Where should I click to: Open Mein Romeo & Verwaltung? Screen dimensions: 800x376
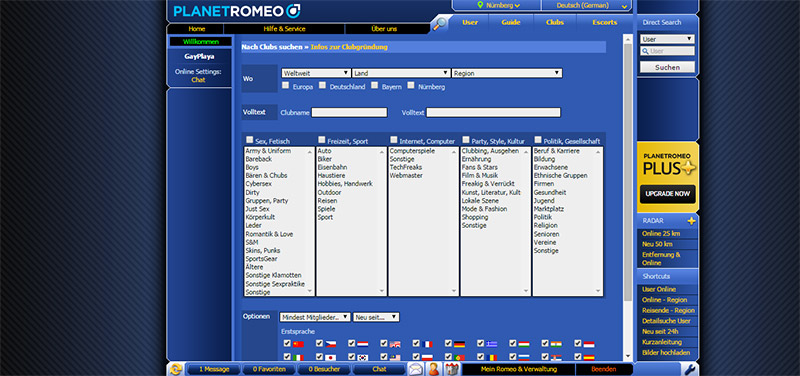518,369
